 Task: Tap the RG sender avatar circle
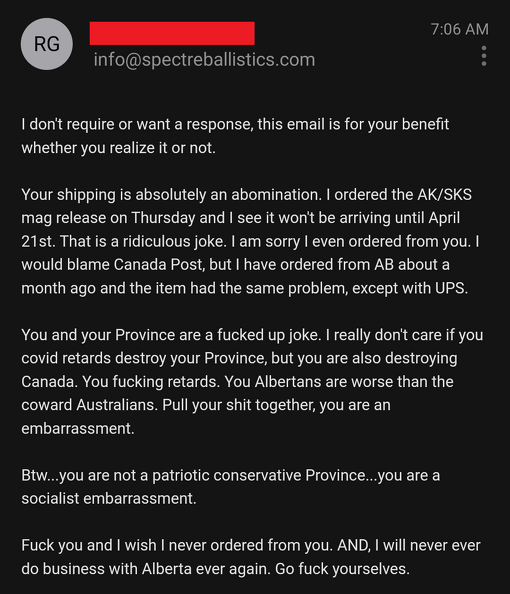(47, 44)
